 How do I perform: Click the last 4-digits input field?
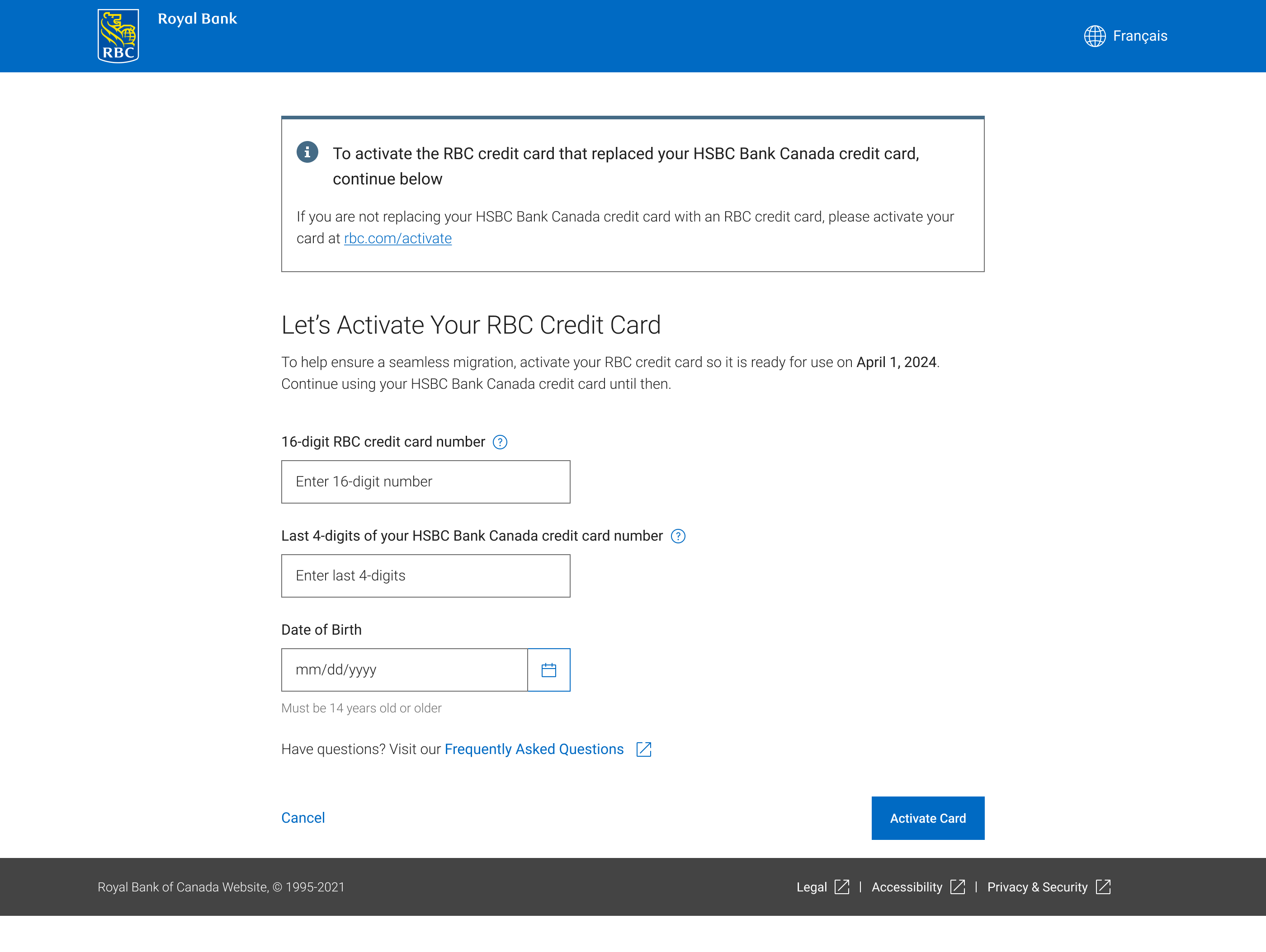(425, 575)
